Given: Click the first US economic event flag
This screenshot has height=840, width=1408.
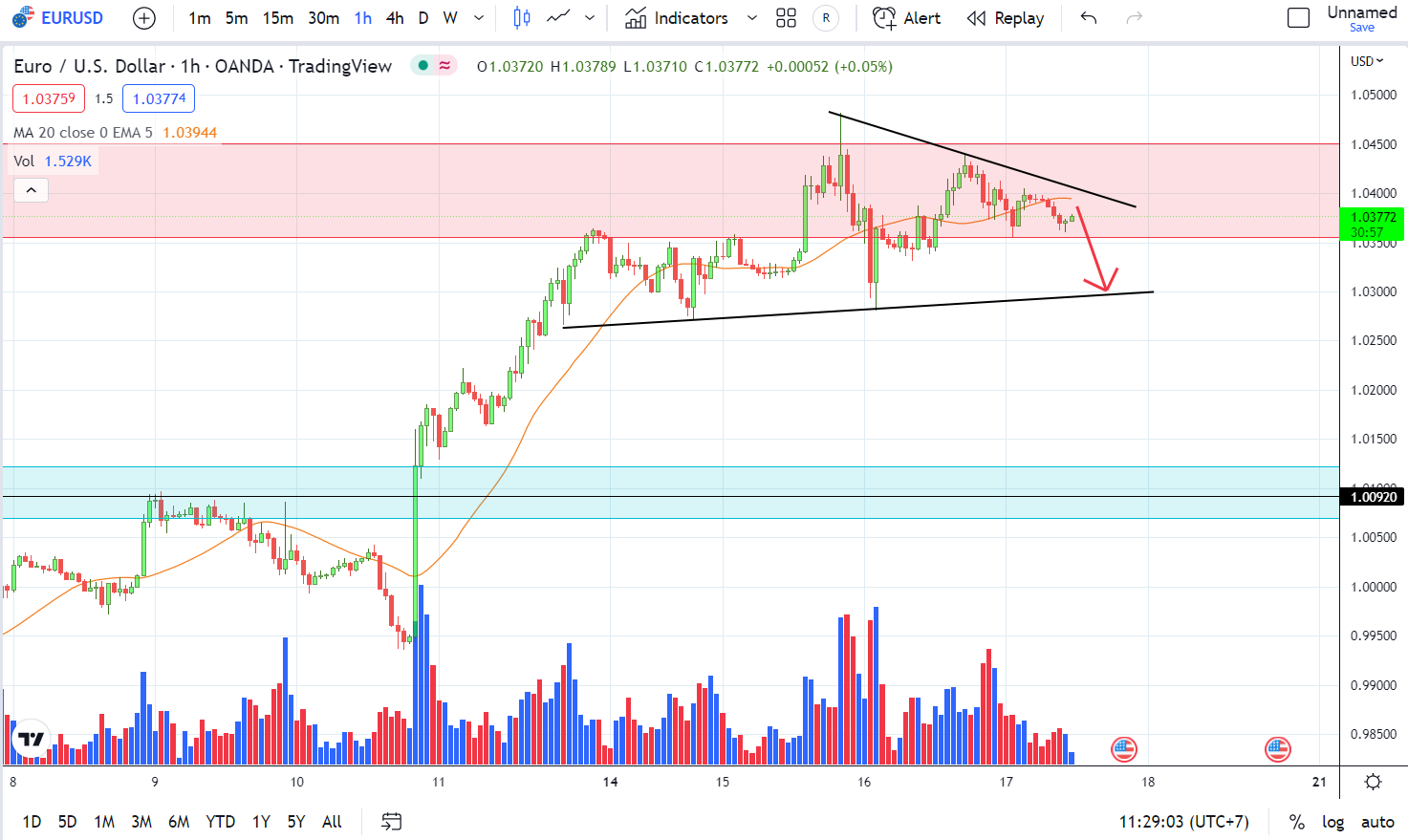Looking at the screenshot, I should point(1124,749).
